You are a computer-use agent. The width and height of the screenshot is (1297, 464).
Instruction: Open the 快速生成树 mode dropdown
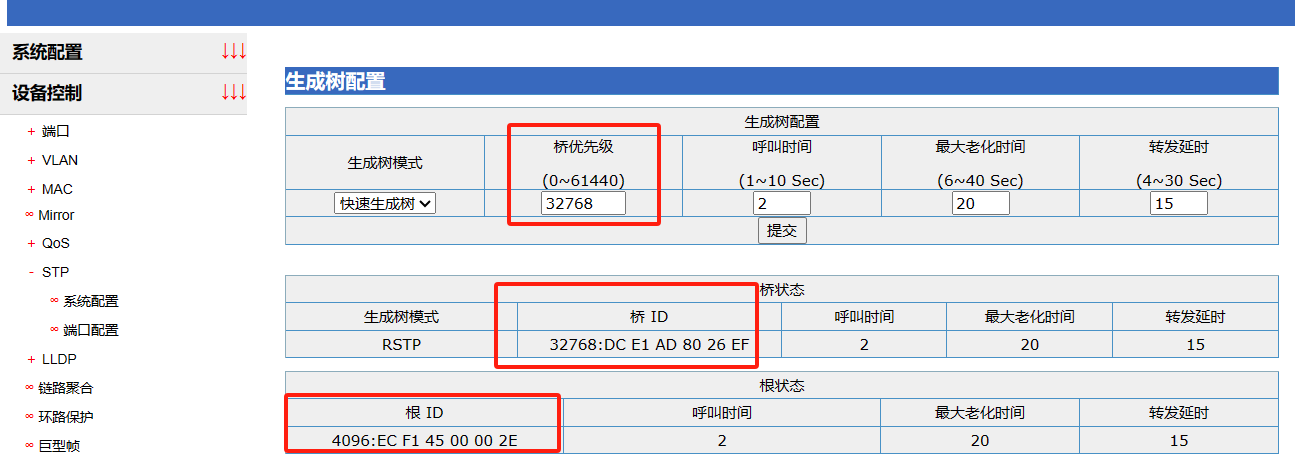click(x=385, y=203)
